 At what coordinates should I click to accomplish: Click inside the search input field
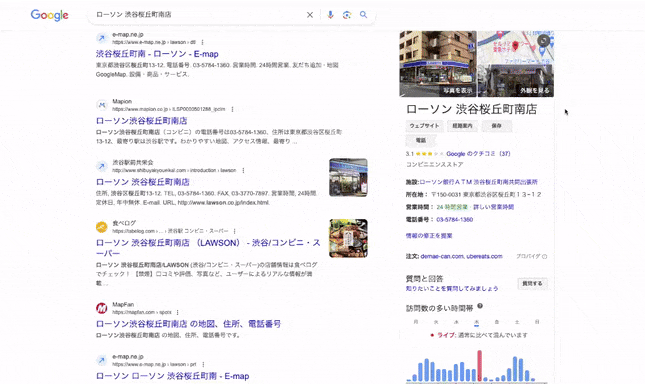(x=197, y=15)
